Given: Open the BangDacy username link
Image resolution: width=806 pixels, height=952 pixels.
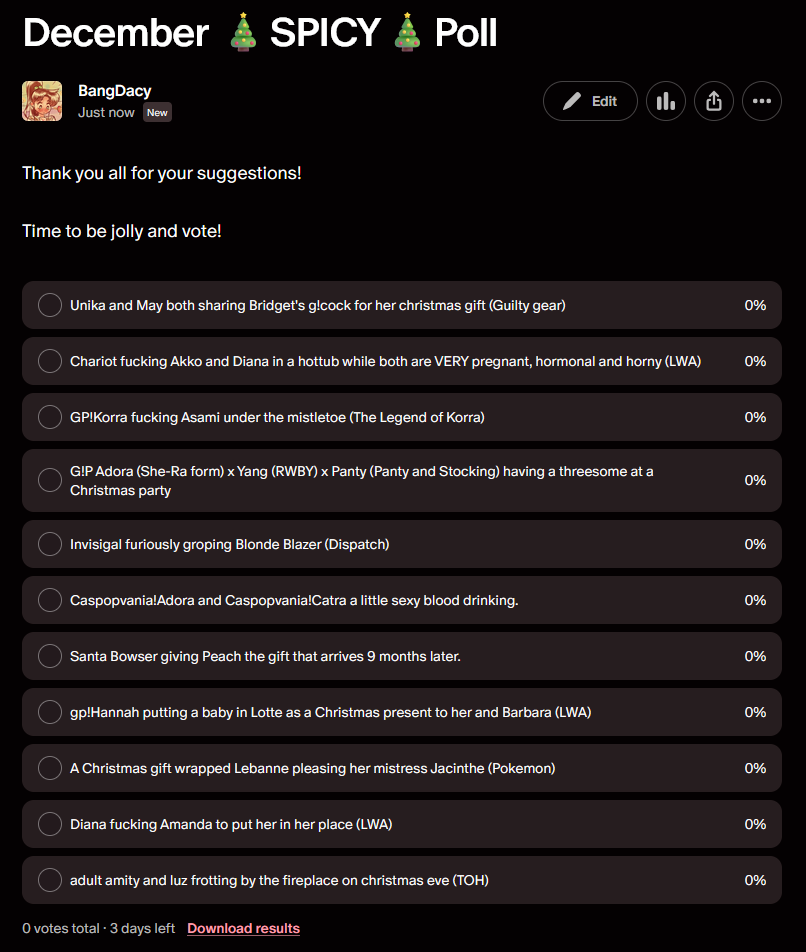Looking at the screenshot, I should pyautogui.click(x=115, y=91).
